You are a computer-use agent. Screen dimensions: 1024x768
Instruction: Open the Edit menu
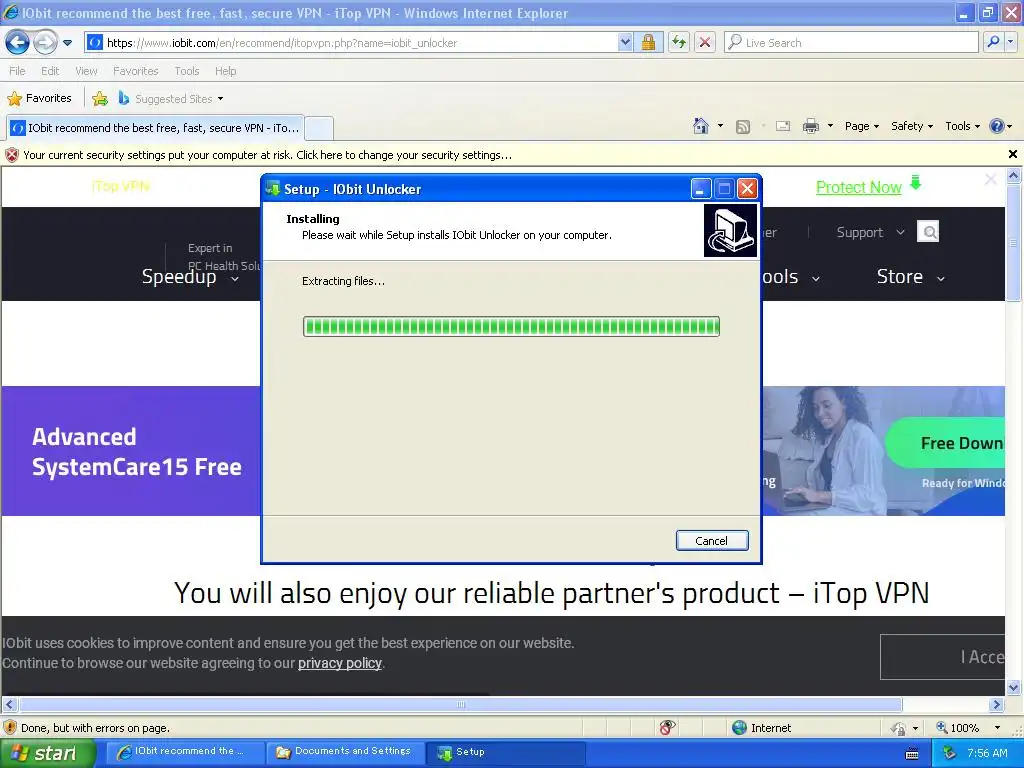click(x=50, y=71)
